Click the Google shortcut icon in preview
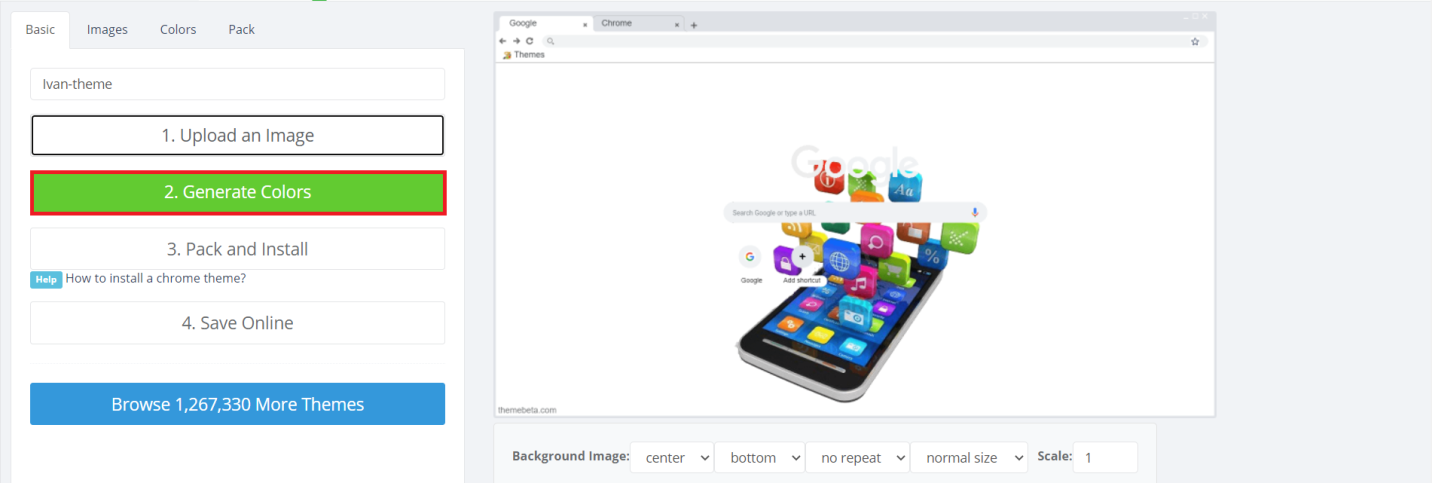 (750, 257)
